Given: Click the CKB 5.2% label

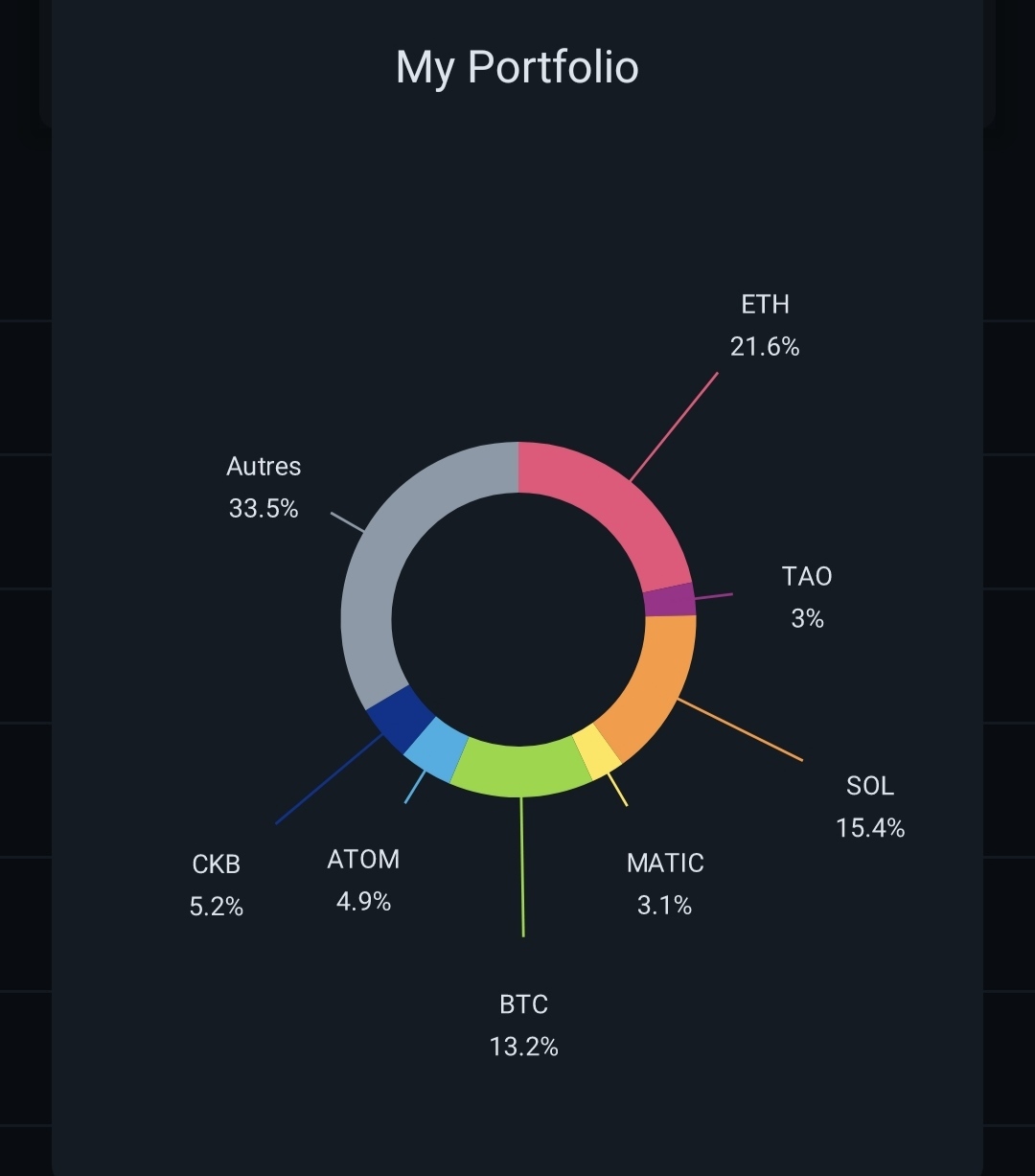Looking at the screenshot, I should pos(217,885).
